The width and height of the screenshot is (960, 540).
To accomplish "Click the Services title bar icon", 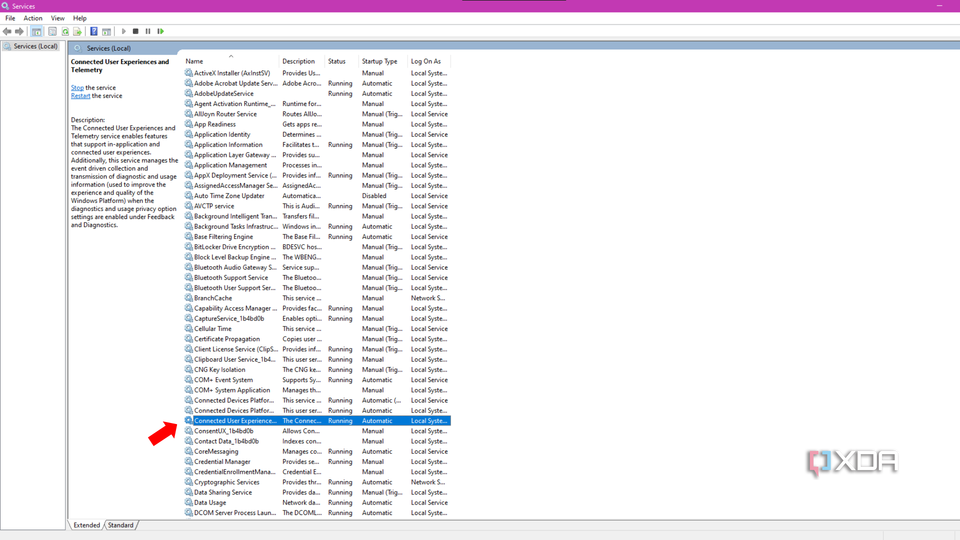I will (6, 6).
